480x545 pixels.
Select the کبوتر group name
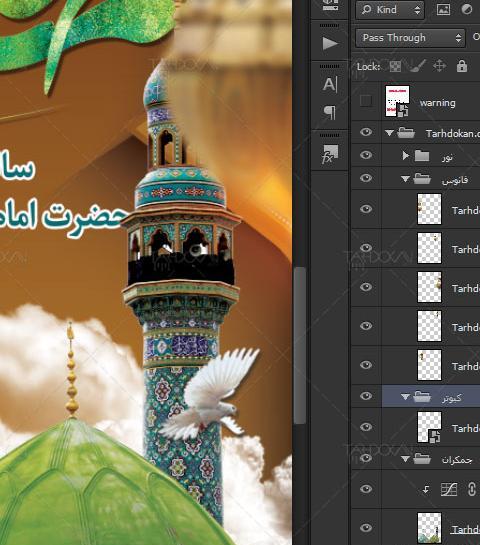click(x=452, y=398)
